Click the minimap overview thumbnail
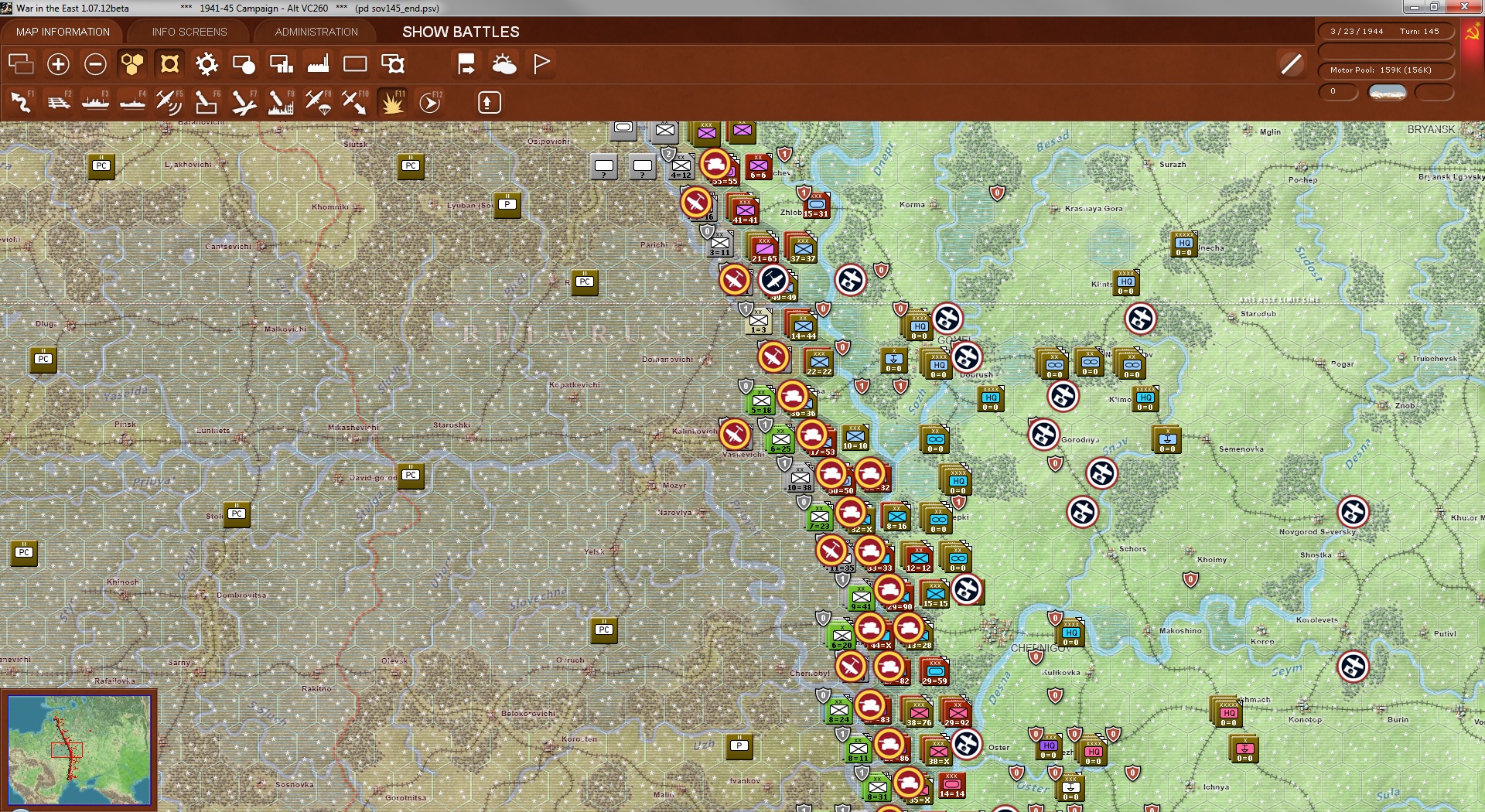The width and height of the screenshot is (1485, 812). [x=79, y=749]
